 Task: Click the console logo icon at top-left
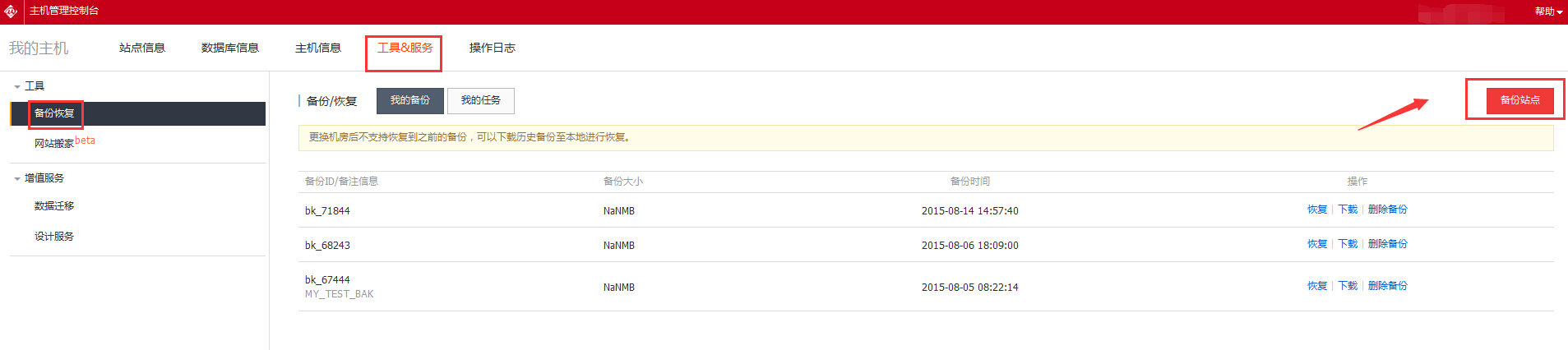[x=11, y=12]
